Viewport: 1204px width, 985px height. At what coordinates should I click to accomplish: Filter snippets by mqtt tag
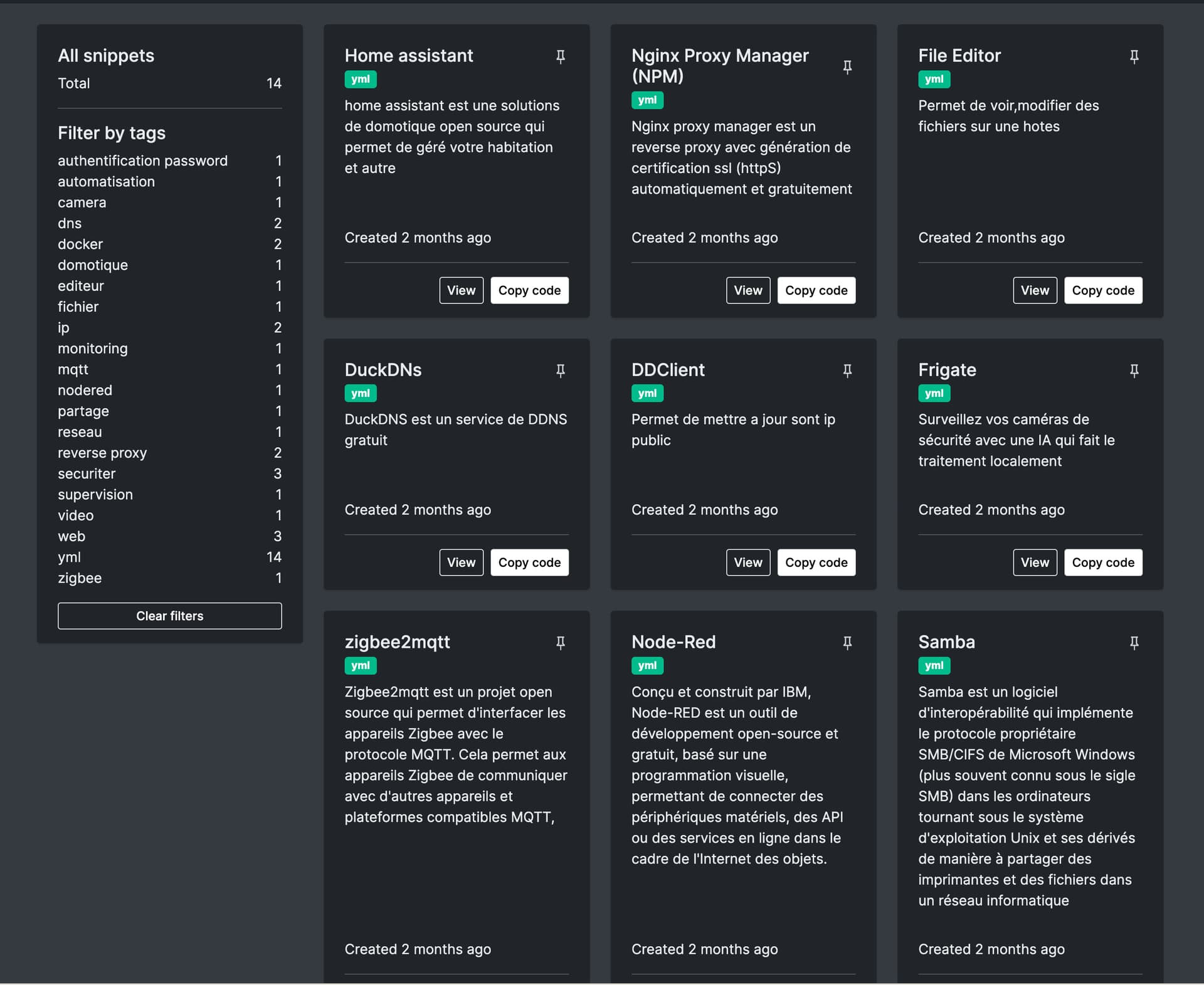[169, 369]
